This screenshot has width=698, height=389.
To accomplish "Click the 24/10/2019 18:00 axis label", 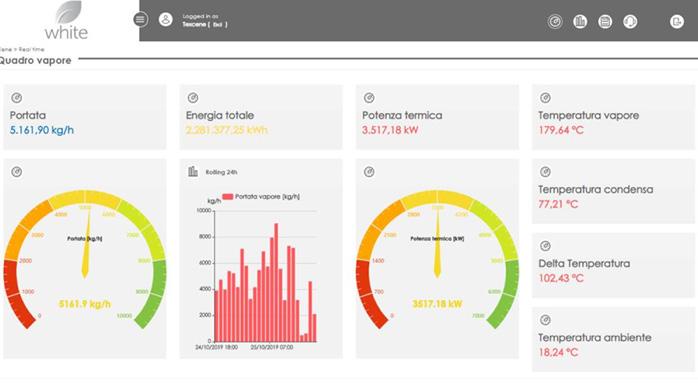I will coord(217,347).
